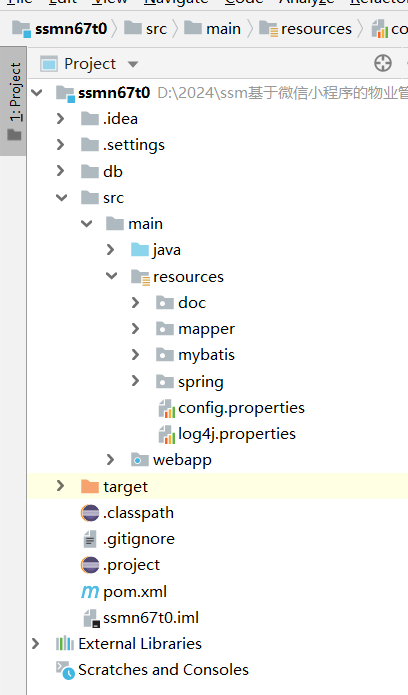408x695 pixels.
Task: Expand the target folder
Action: click(61, 486)
